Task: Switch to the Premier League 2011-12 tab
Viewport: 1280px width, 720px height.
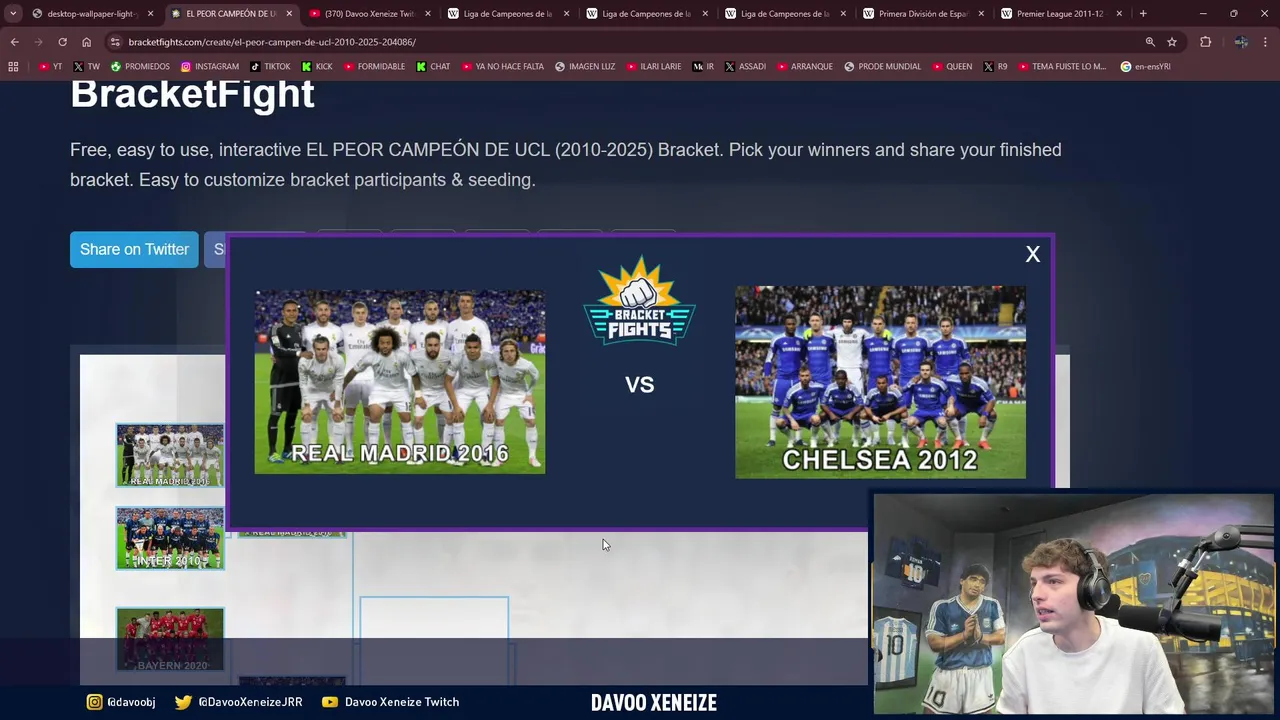Action: [x=1062, y=14]
